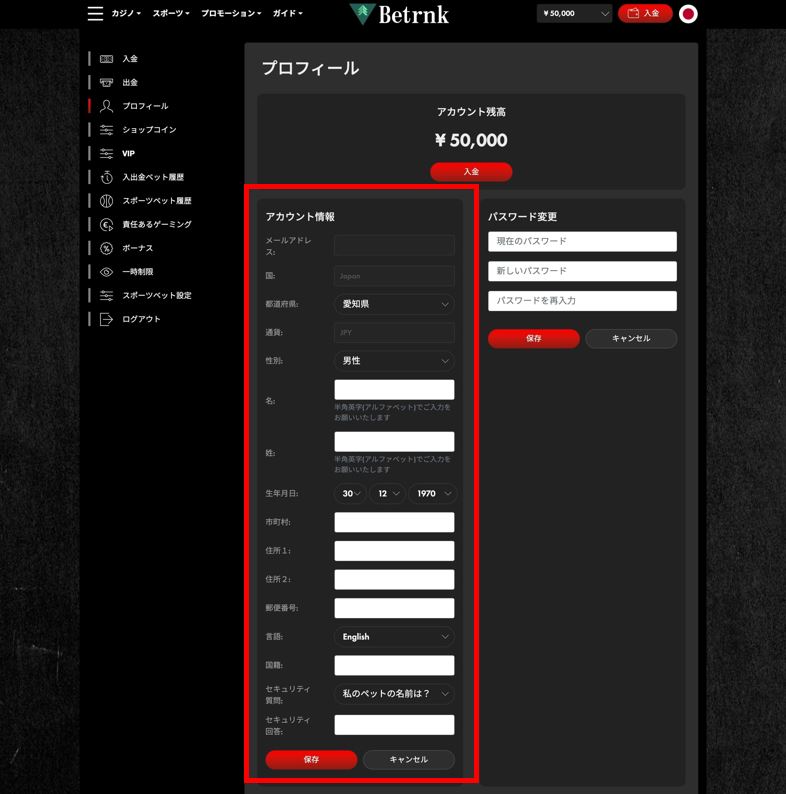Click the ショップコイン sliders icon
786x794 pixels.
[106, 130]
